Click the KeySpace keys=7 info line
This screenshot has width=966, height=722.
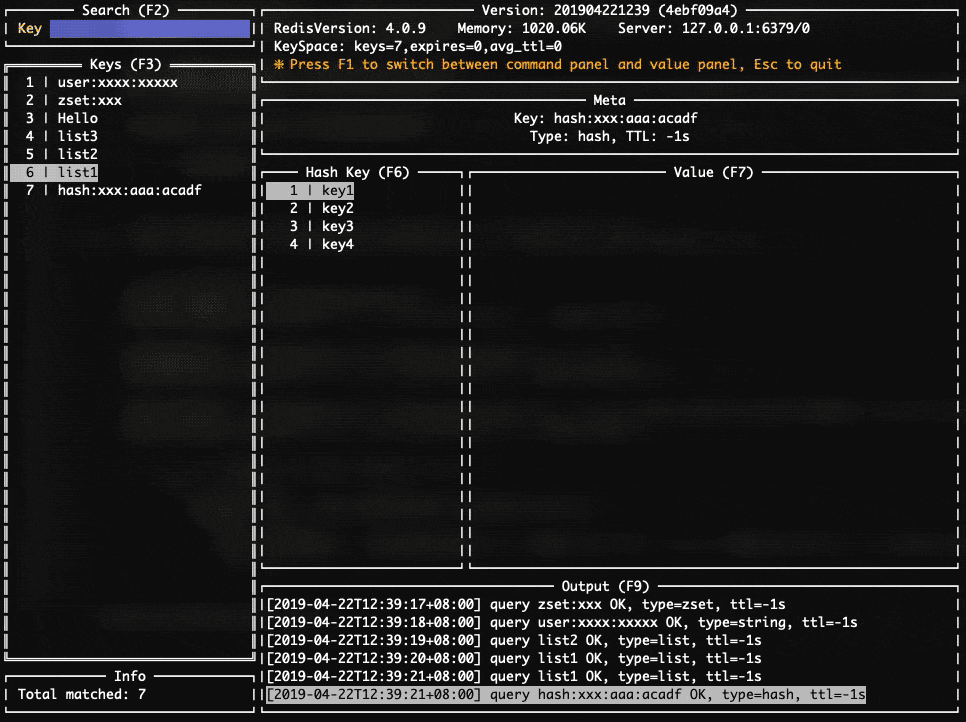click(x=417, y=47)
